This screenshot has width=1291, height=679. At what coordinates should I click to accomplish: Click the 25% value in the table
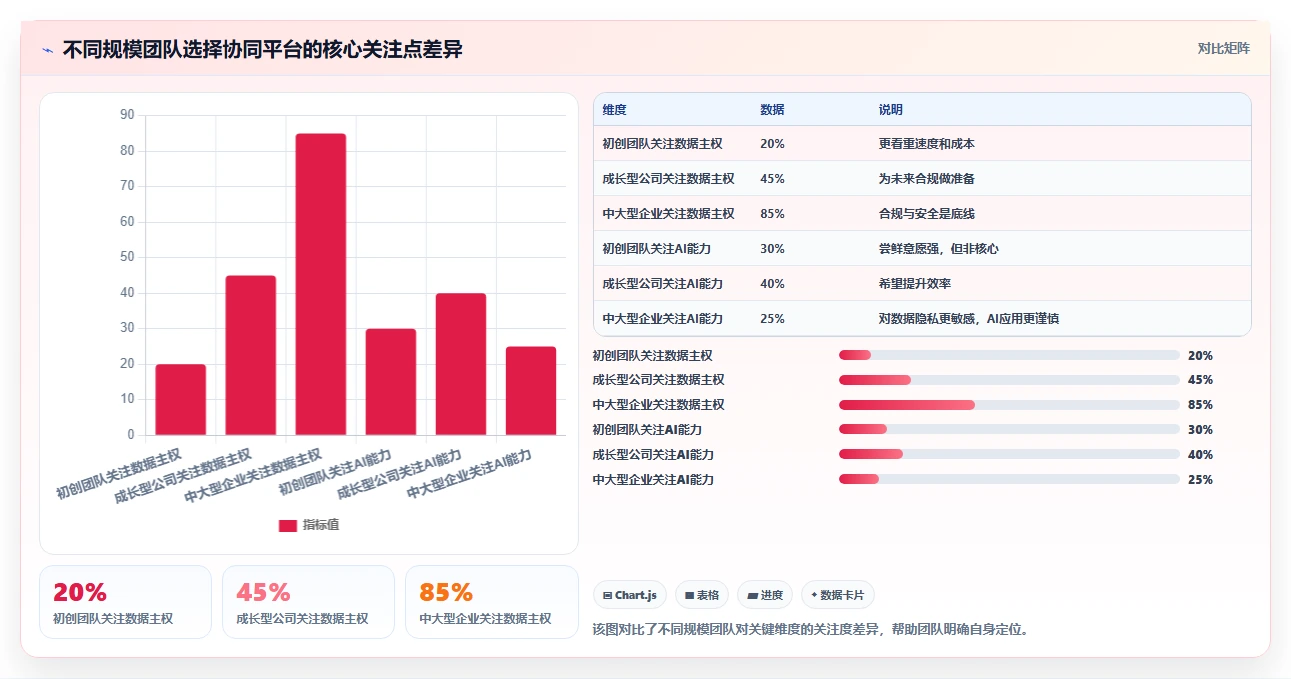pyautogui.click(x=772, y=319)
